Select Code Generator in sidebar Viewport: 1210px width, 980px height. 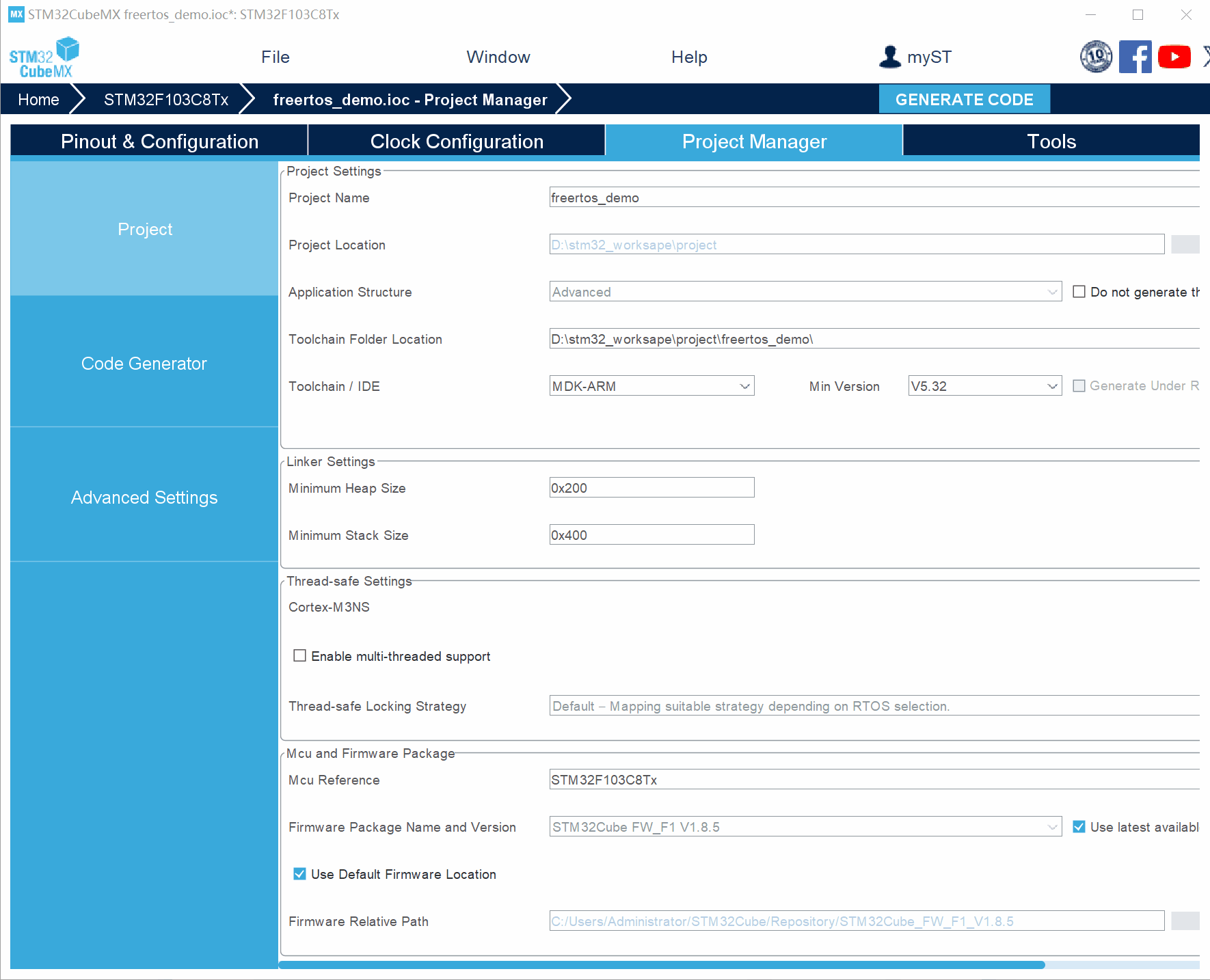pyautogui.click(x=144, y=363)
